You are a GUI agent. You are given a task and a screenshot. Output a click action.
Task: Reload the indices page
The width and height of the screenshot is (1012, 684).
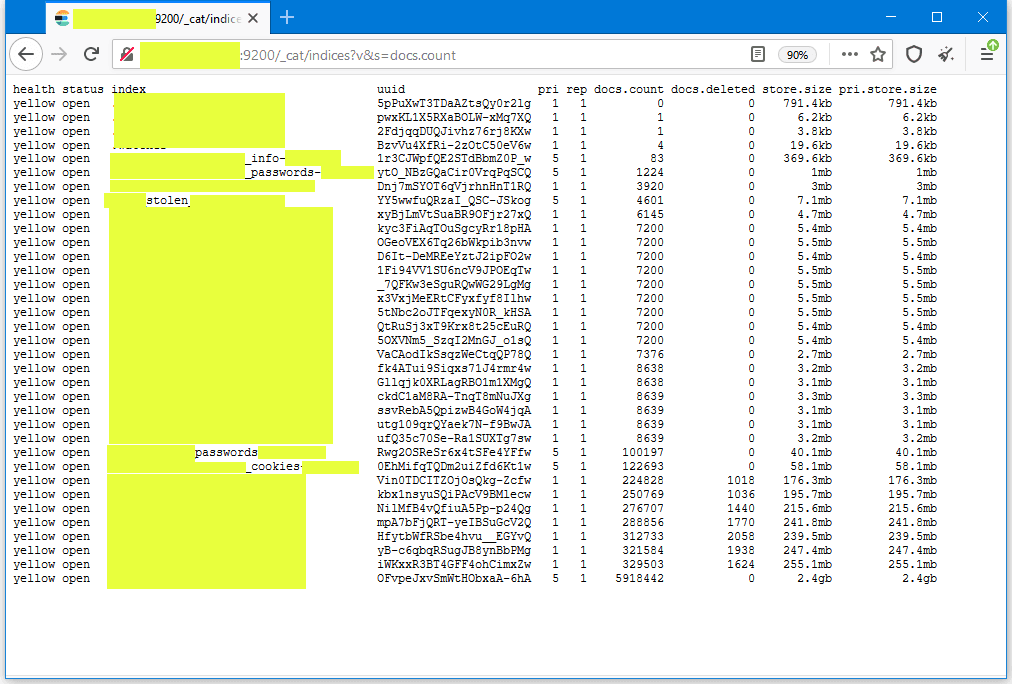(92, 55)
